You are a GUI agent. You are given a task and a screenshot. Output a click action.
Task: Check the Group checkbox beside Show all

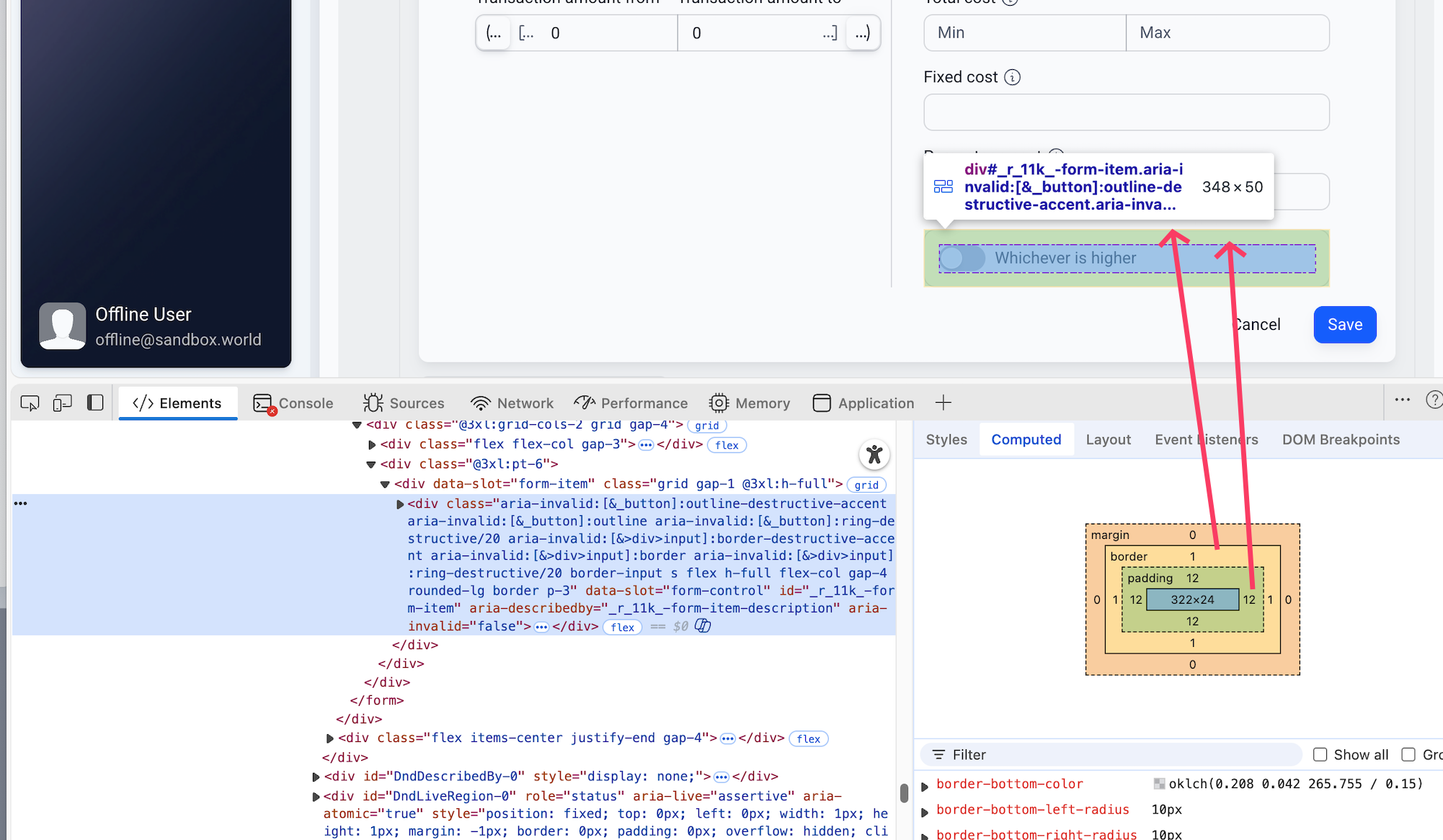point(1408,754)
